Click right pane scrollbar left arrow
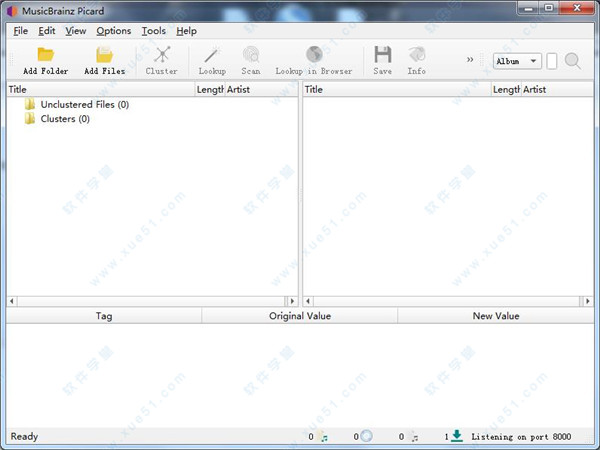Viewport: 600px width, 450px height. tap(308, 301)
